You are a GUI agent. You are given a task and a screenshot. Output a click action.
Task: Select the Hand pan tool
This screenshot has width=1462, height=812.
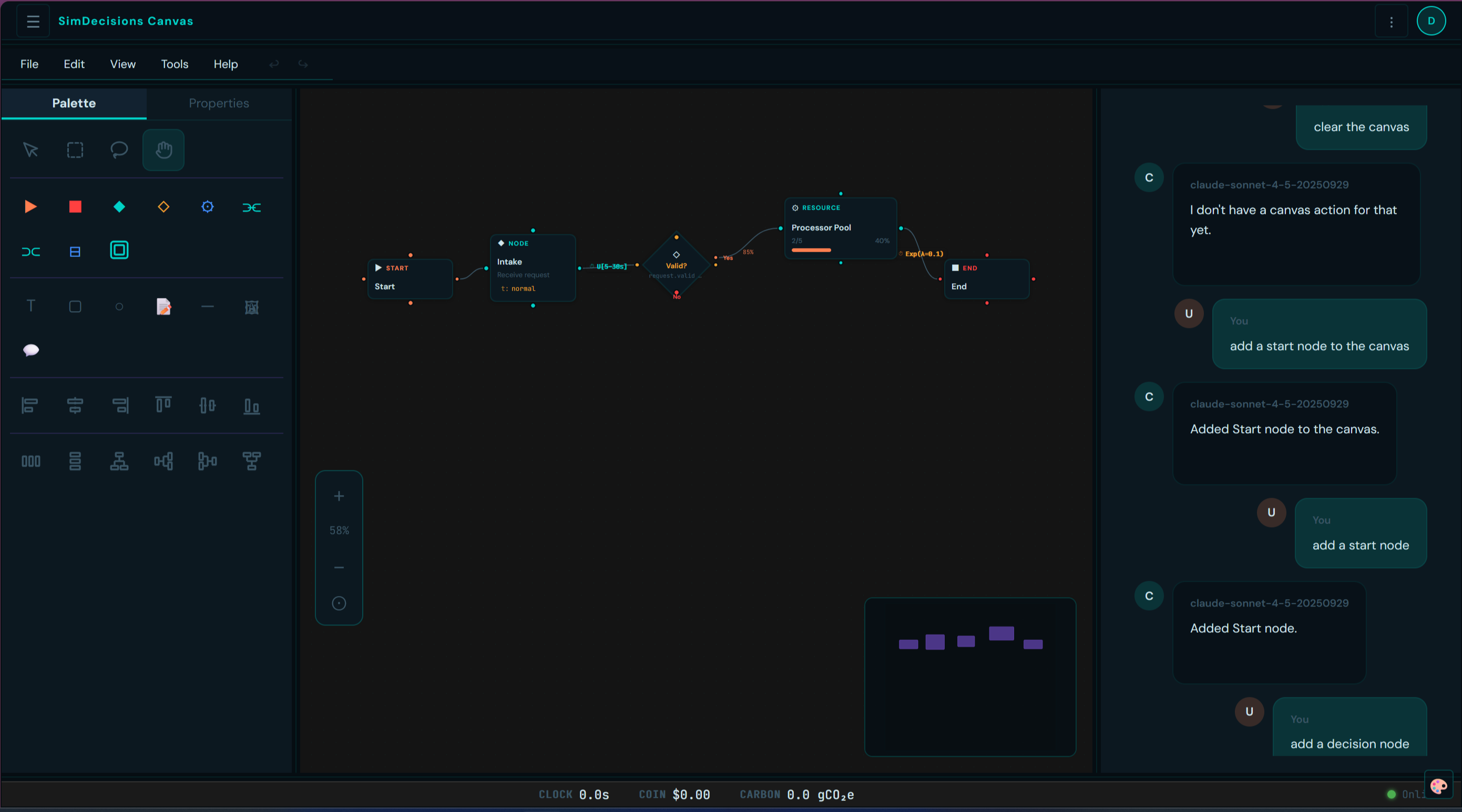(x=163, y=150)
